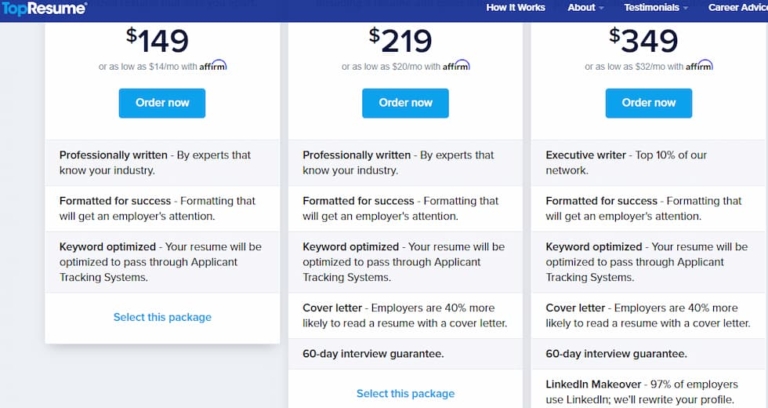Image resolution: width=768 pixels, height=408 pixels.
Task: Click the Affirm logo under the $149 price
Action: point(212,65)
